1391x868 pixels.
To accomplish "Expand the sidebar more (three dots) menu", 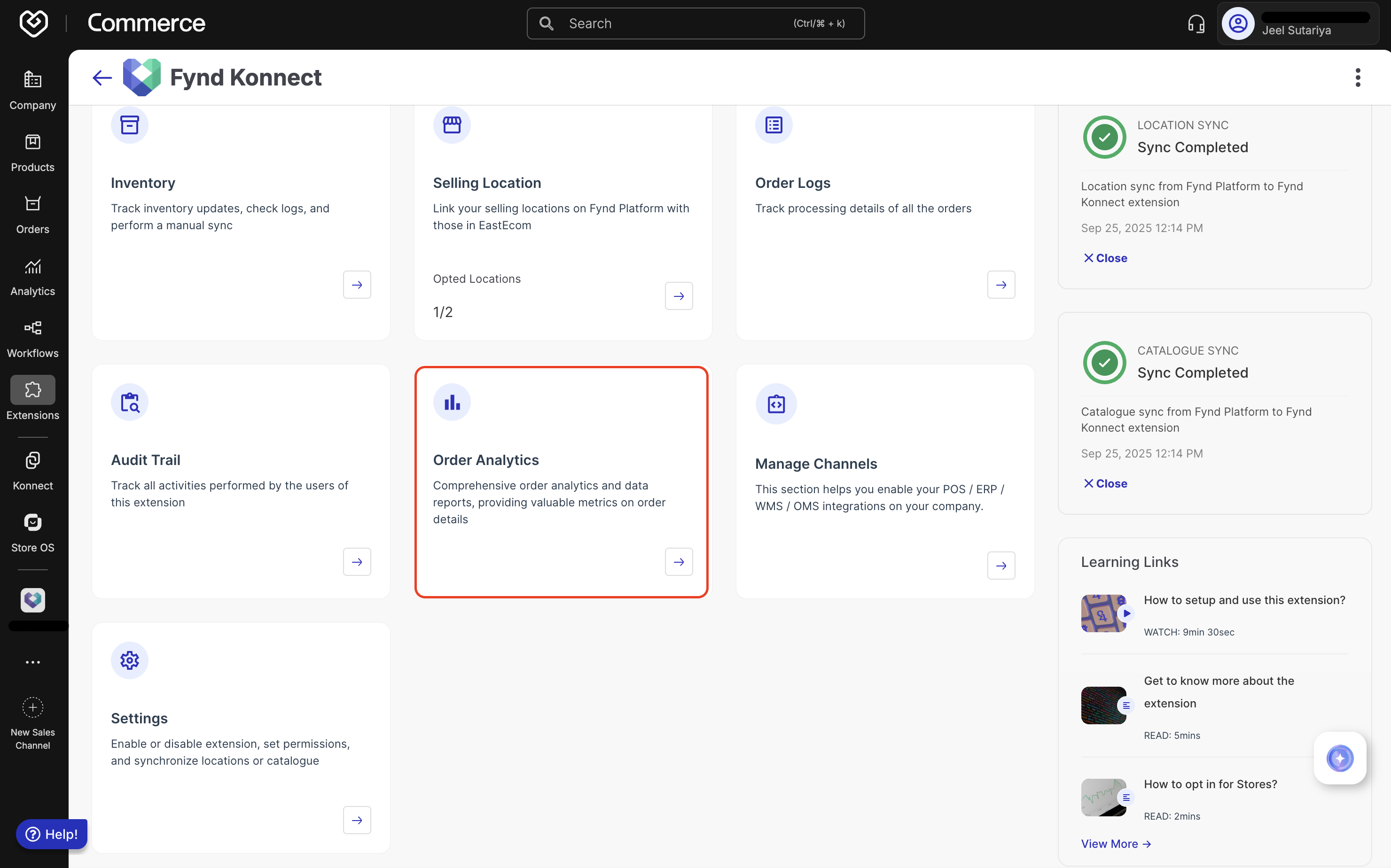I will 33,662.
